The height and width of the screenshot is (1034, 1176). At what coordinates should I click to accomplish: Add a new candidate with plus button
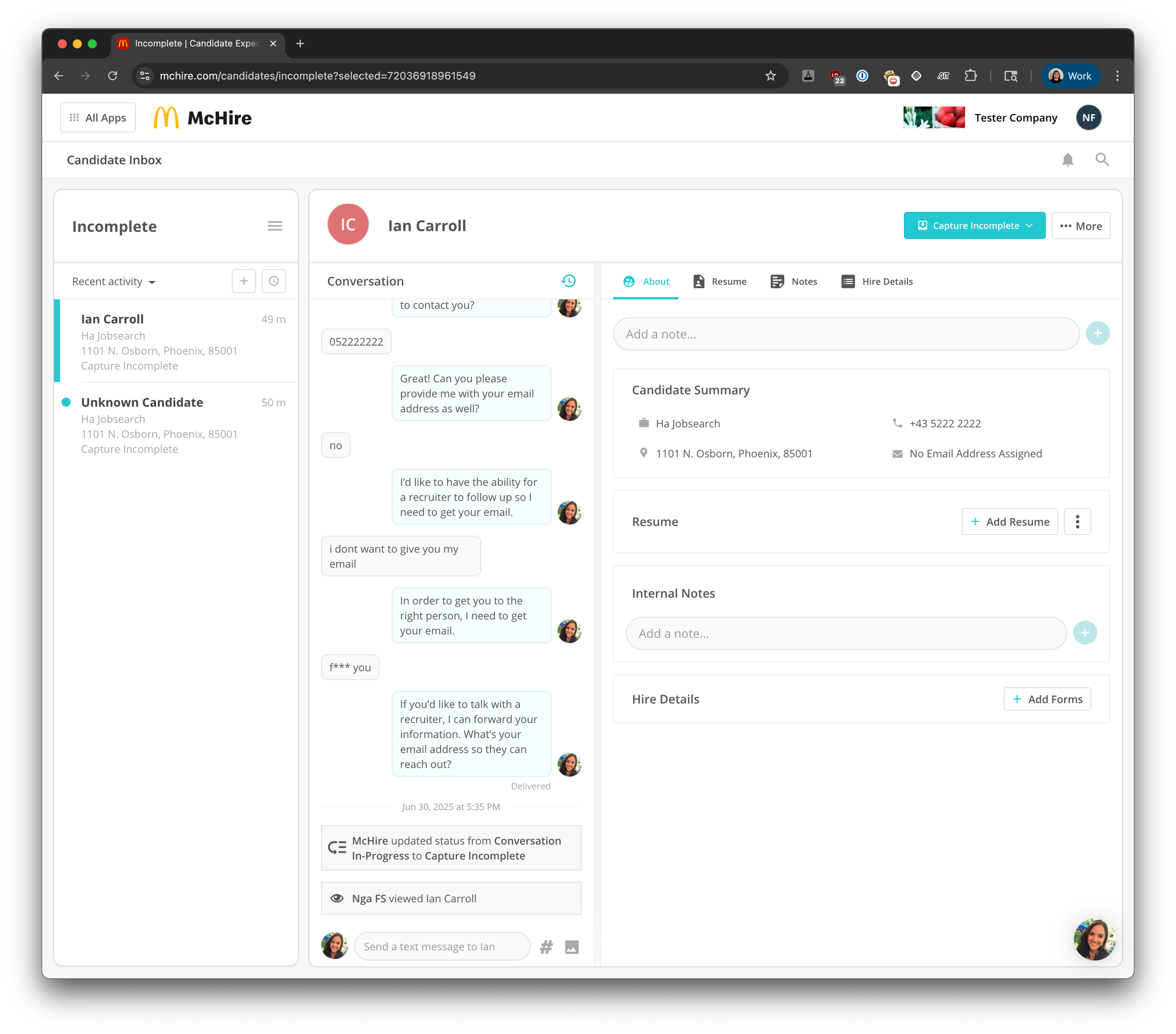click(244, 281)
